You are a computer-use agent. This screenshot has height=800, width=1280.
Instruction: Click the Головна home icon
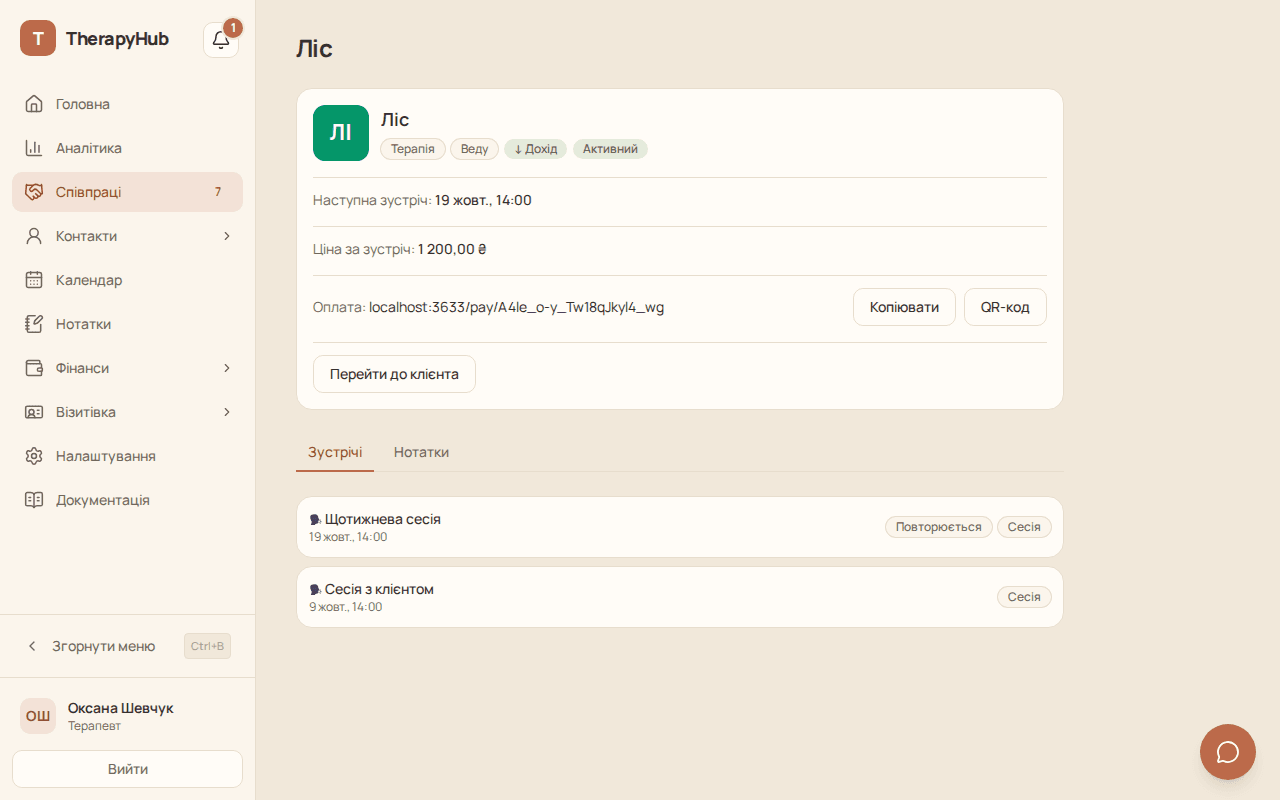pyautogui.click(x=34, y=104)
